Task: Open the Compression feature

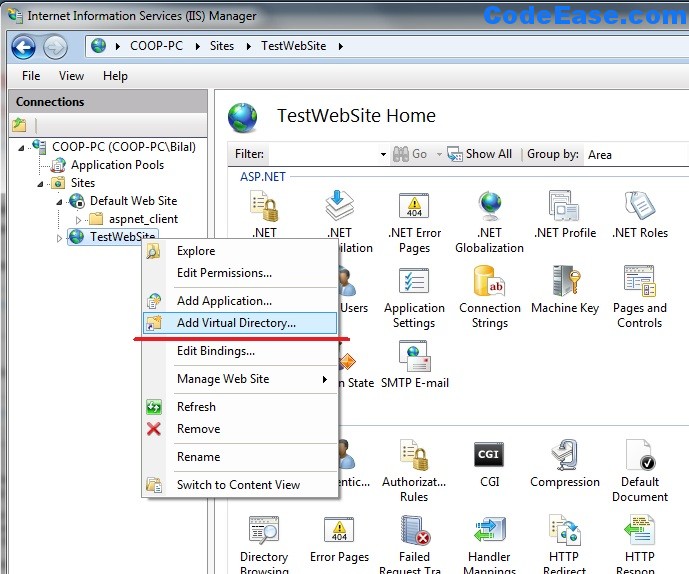Action: click(x=565, y=464)
